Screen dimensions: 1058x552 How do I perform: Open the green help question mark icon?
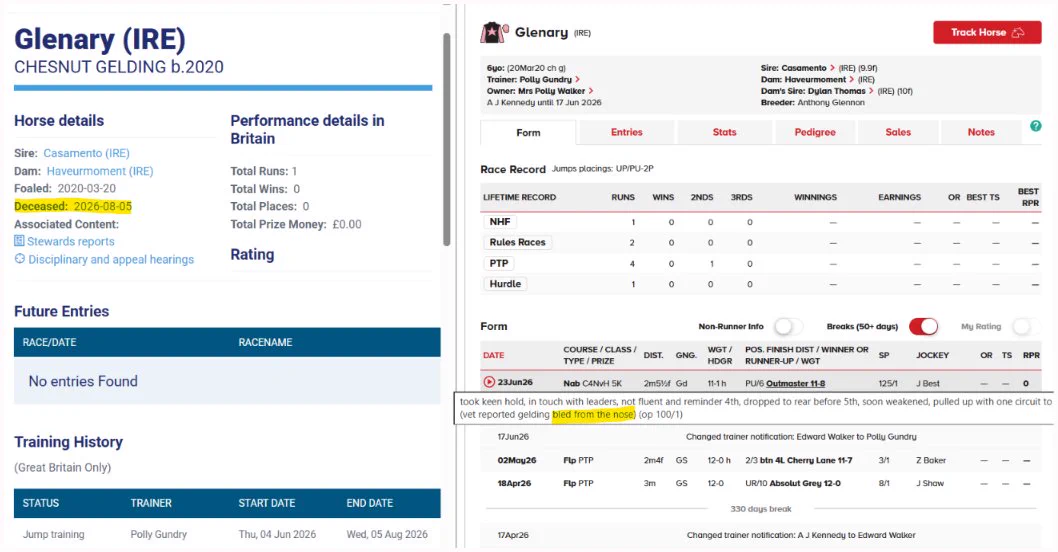coord(1036,126)
